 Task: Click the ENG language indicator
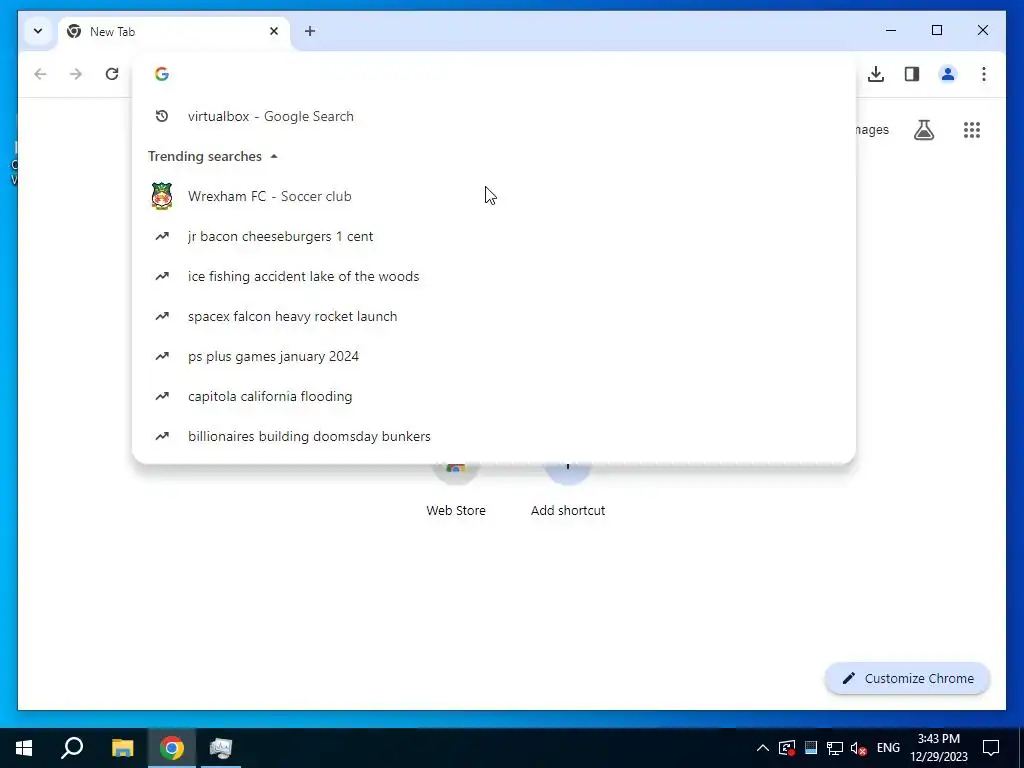[x=888, y=748]
